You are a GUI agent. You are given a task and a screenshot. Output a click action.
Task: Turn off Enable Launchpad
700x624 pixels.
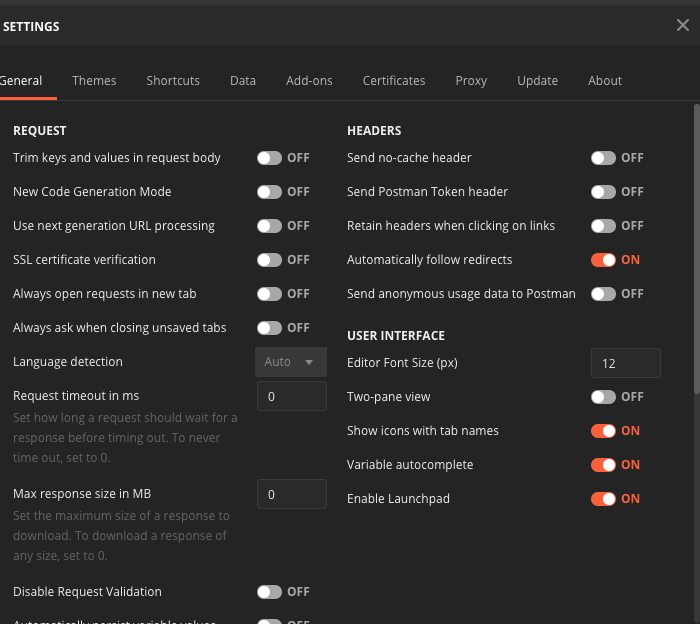(603, 499)
